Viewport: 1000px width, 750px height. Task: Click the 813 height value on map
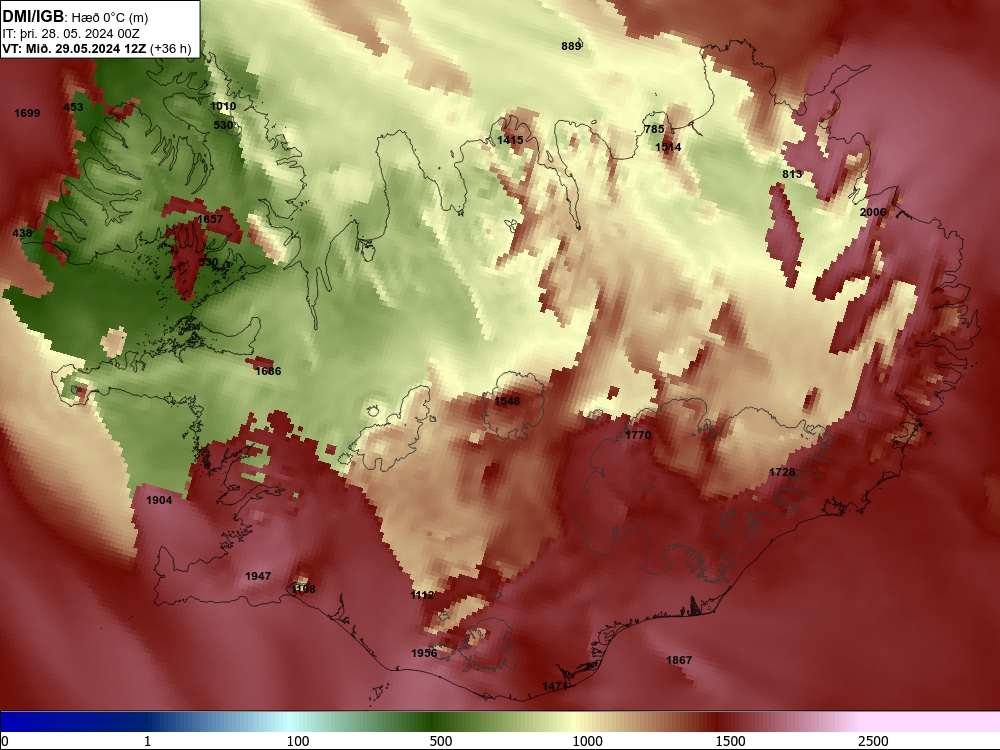(792, 173)
